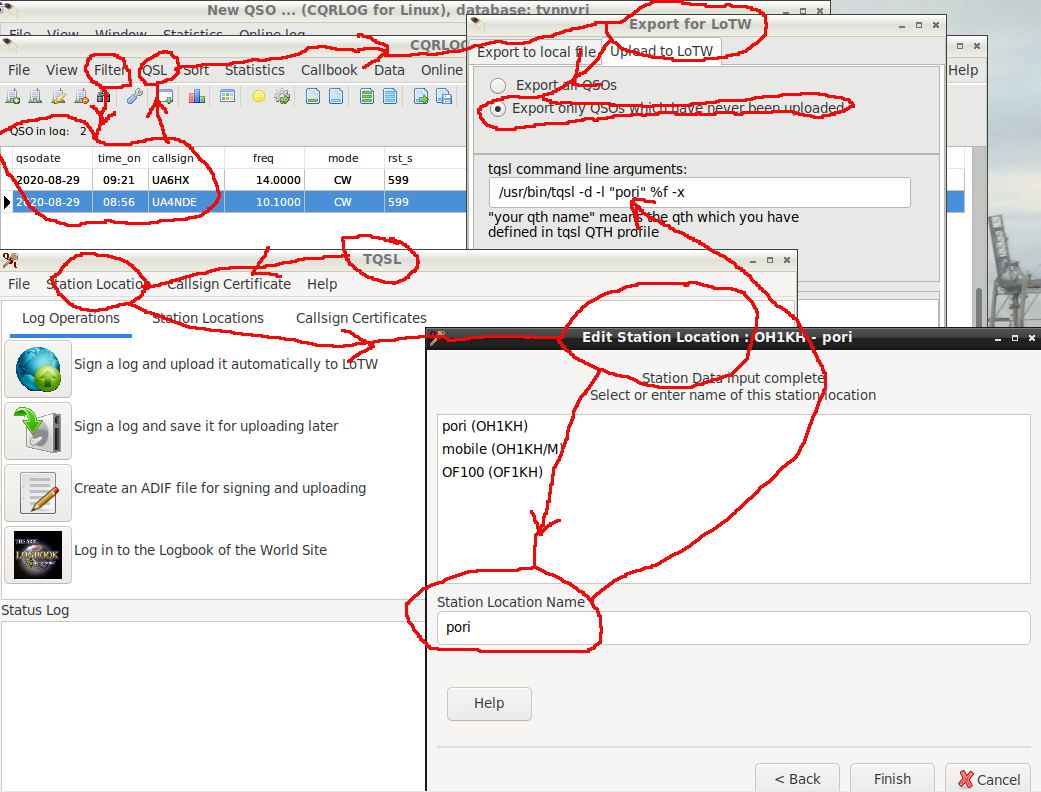The height and width of the screenshot is (792, 1041).
Task: Click the green lined list document icon
Action: [366, 97]
